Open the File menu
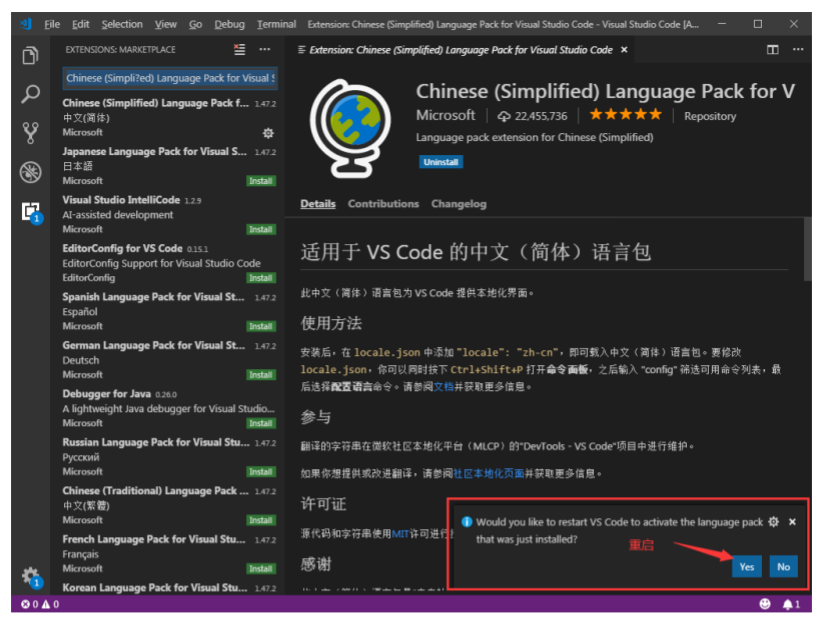This screenshot has width=820, height=620. pos(52,25)
